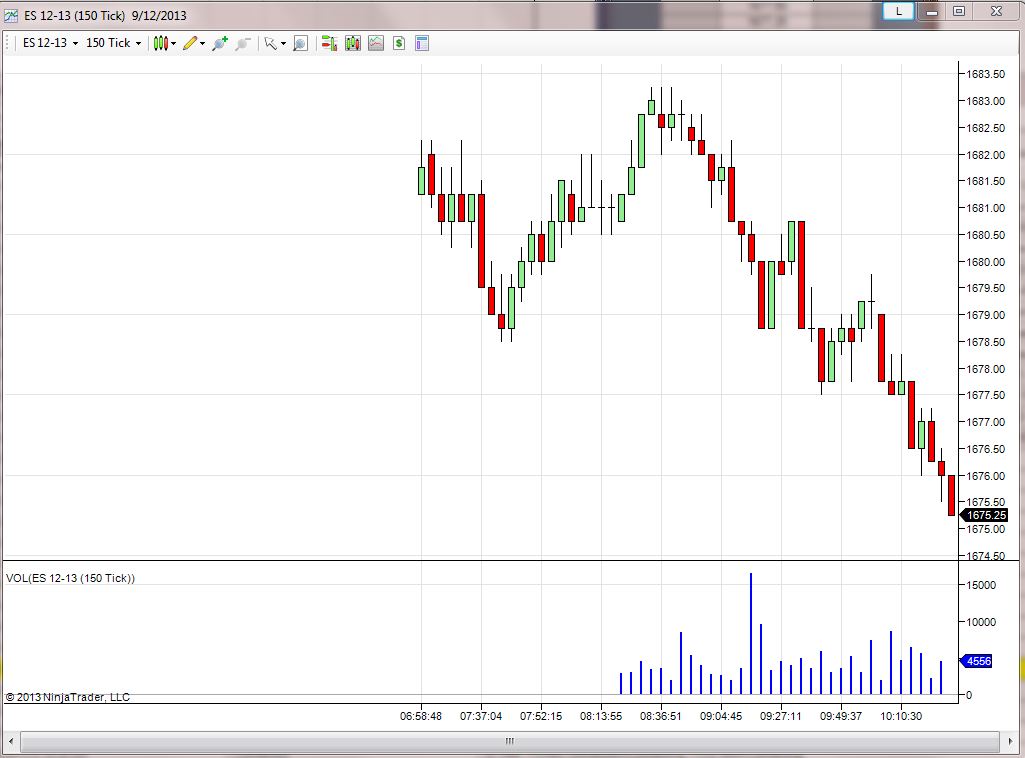Click the 1683.50 price axis label
1025x758 pixels.
[x=986, y=74]
